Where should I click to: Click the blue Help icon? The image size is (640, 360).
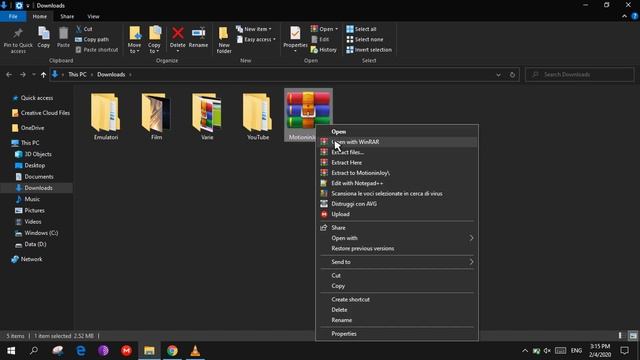pos(635,16)
